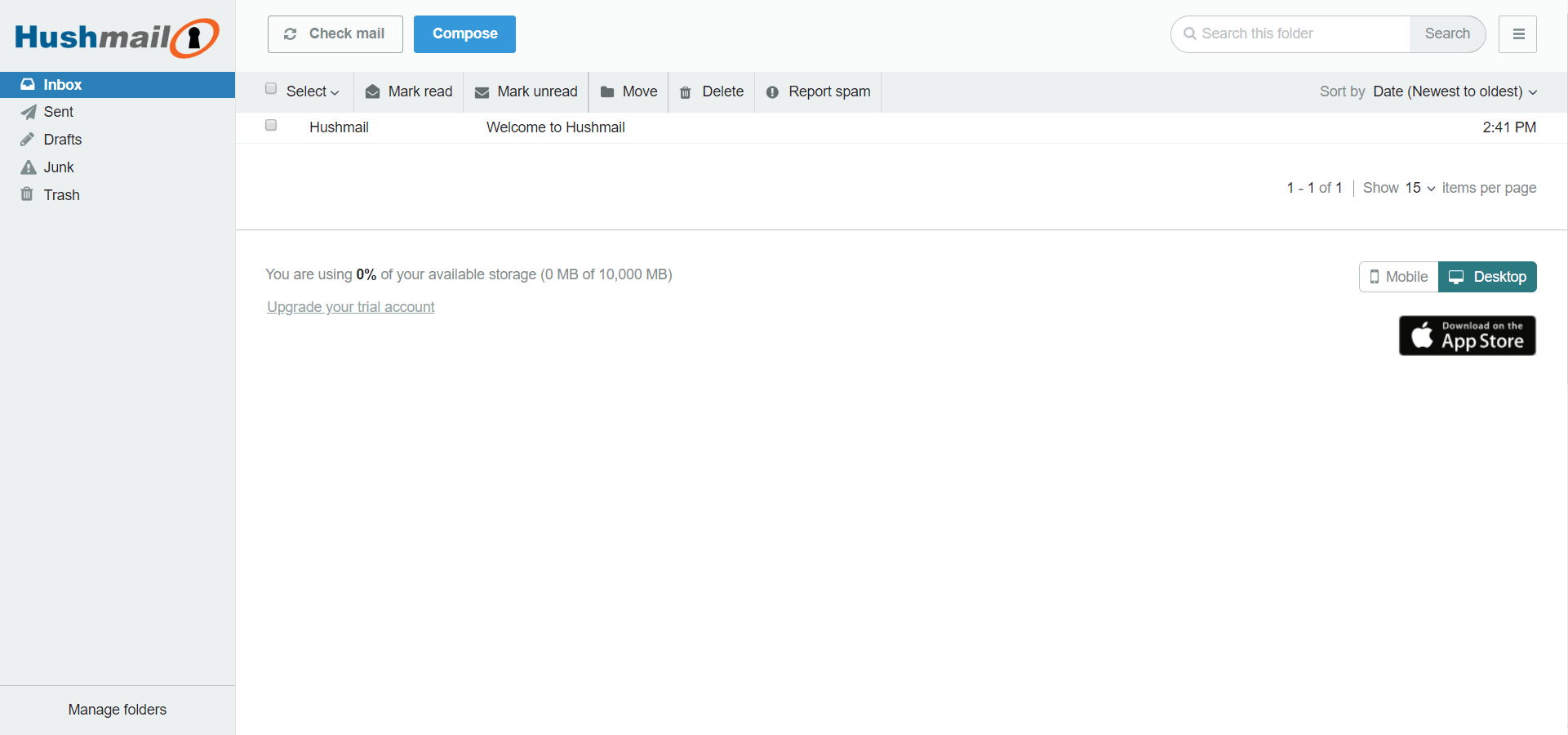
Task: Tick the select-all checkbox in toolbar
Action: coord(271,89)
